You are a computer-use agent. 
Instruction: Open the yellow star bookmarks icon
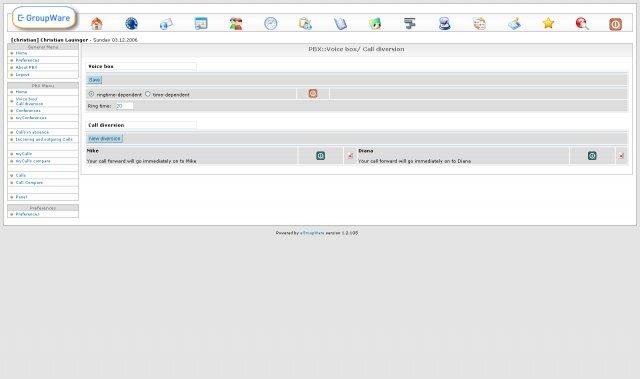click(549, 23)
